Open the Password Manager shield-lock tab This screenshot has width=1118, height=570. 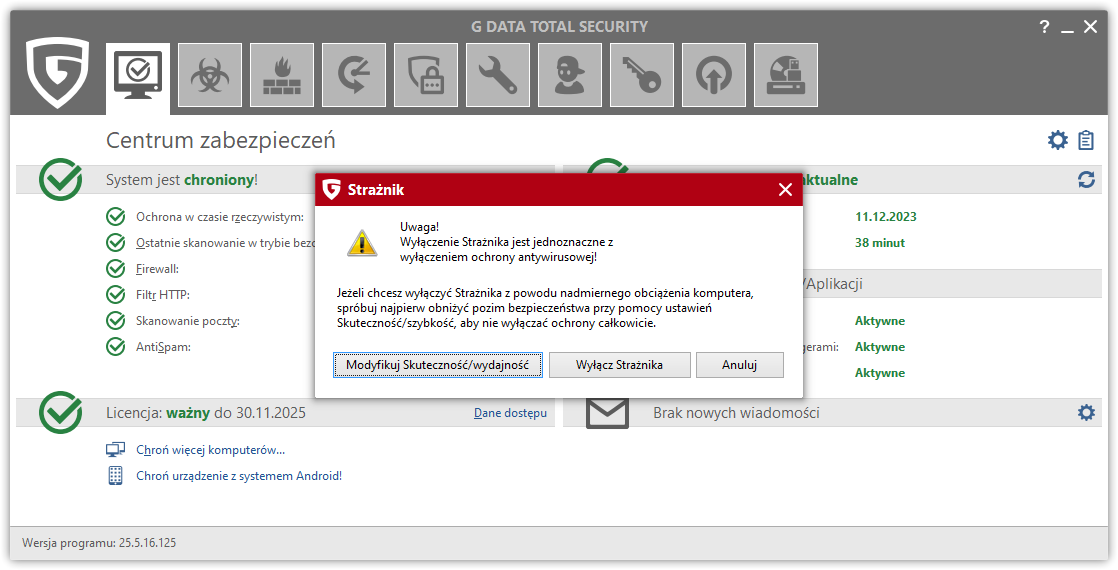(426, 76)
